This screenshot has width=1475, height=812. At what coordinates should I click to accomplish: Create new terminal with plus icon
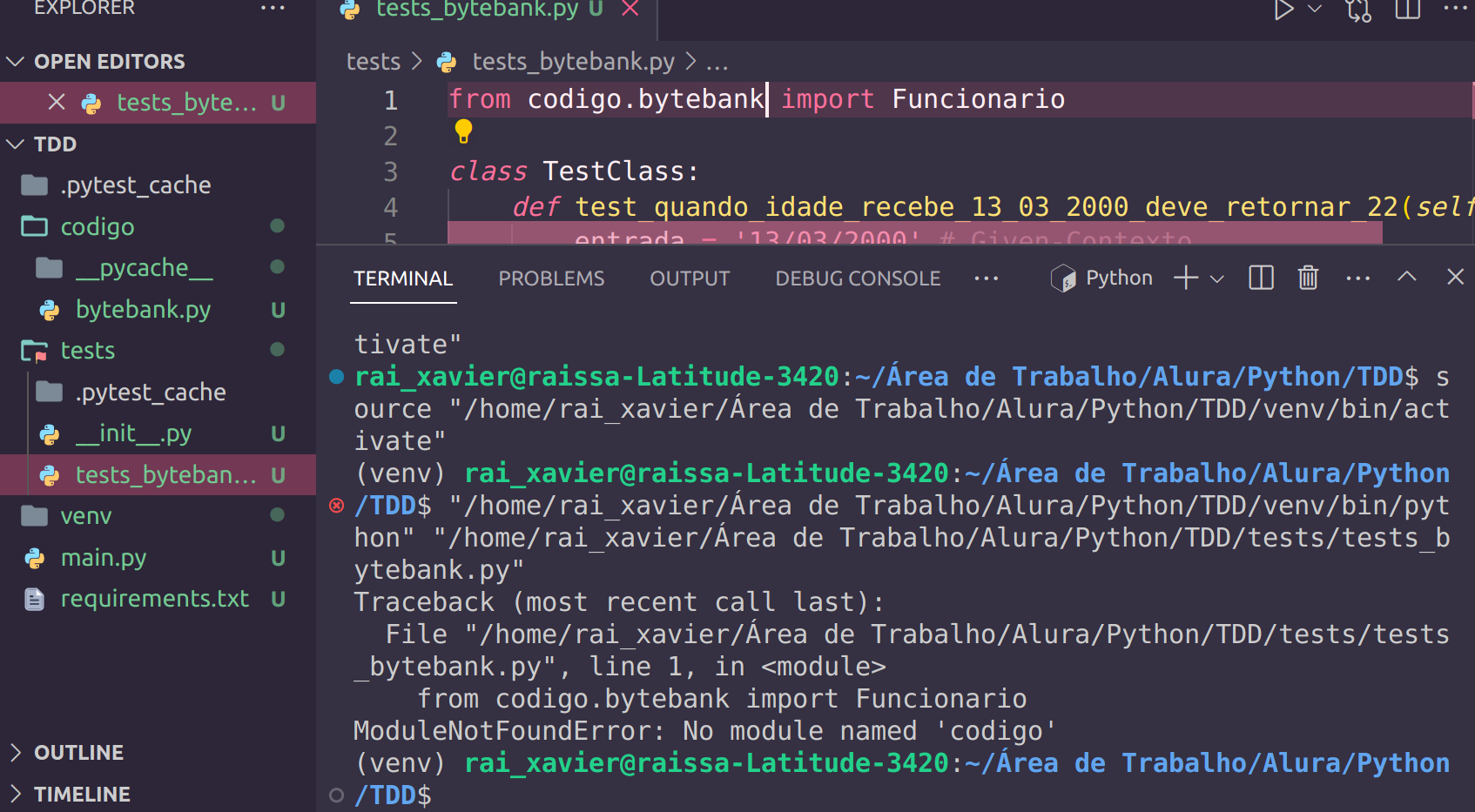[x=1185, y=278]
